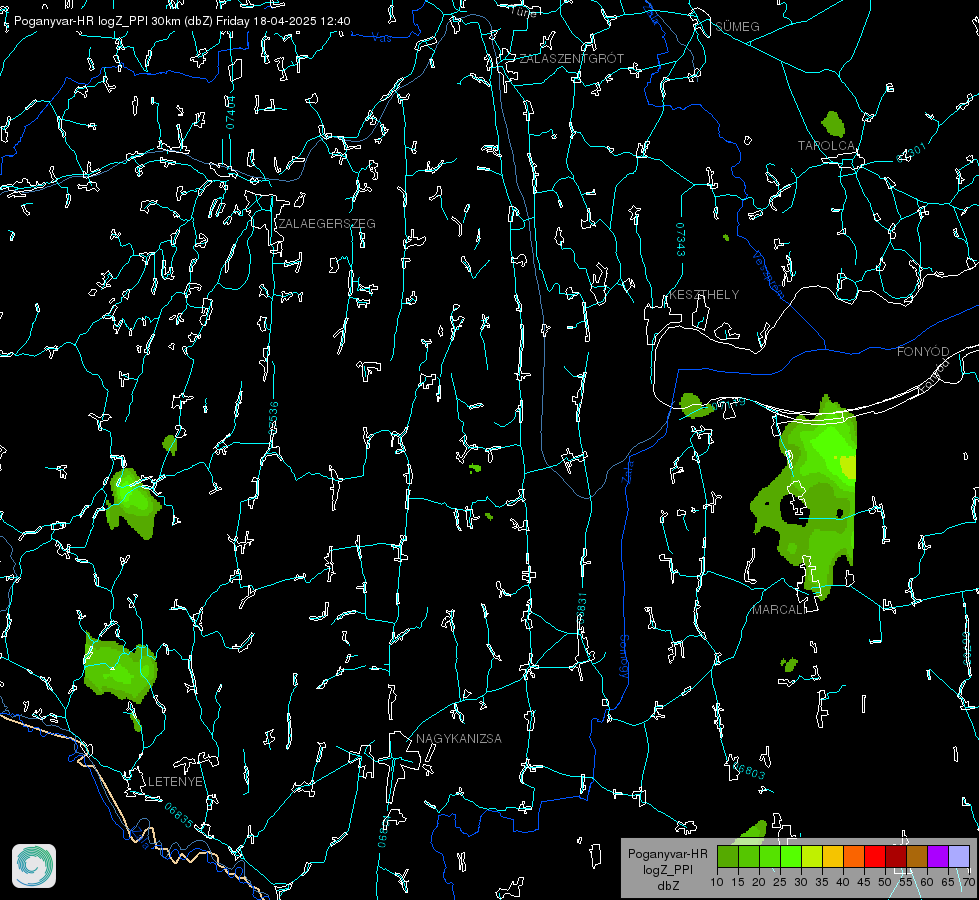Click the ZALAEGERSZEG city label
This screenshot has width=979, height=900.
pyautogui.click(x=327, y=224)
